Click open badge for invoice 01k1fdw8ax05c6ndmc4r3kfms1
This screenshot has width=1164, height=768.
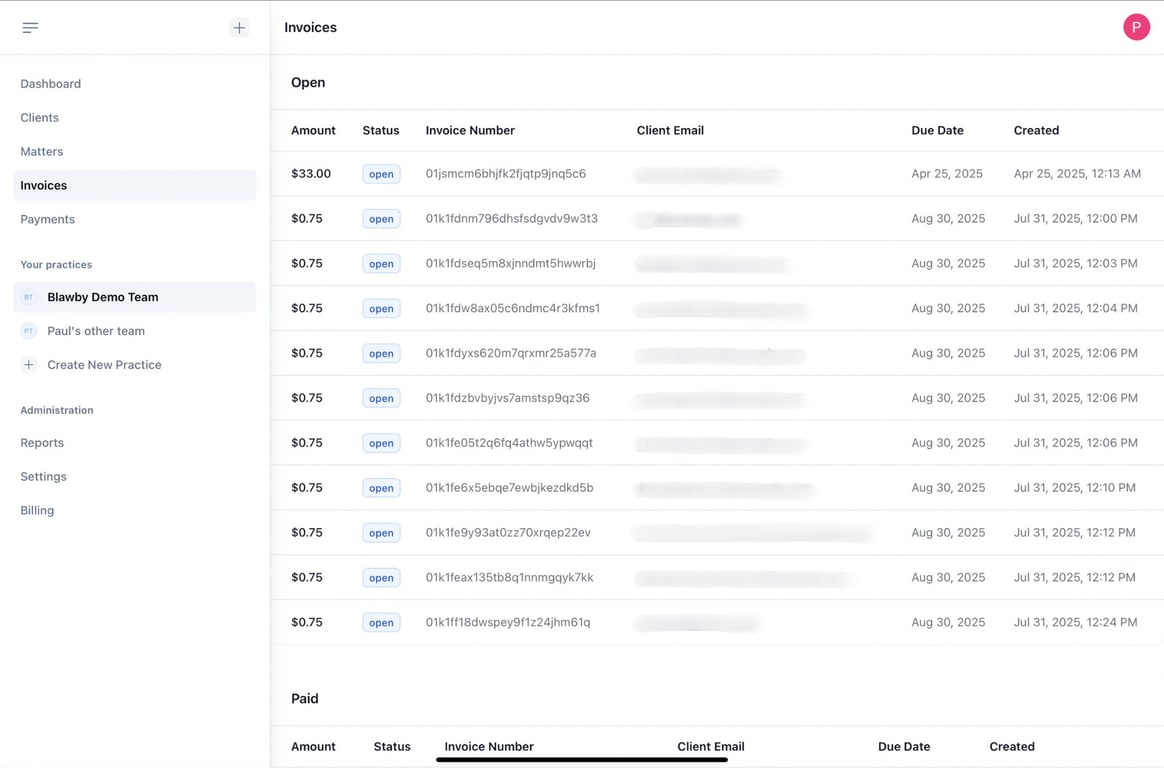point(381,309)
